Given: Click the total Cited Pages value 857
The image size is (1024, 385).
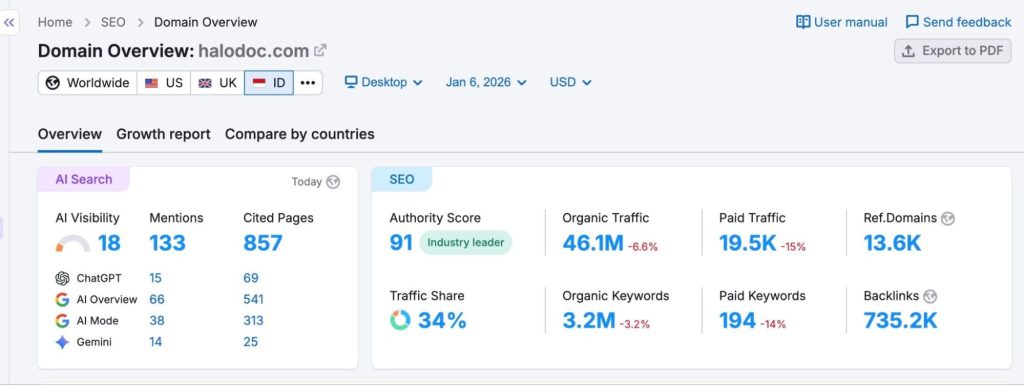Looking at the screenshot, I should (263, 243).
